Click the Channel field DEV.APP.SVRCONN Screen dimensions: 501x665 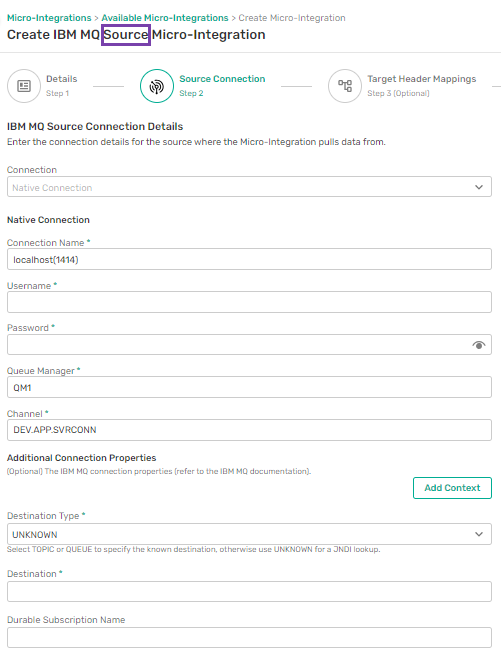[249, 430]
